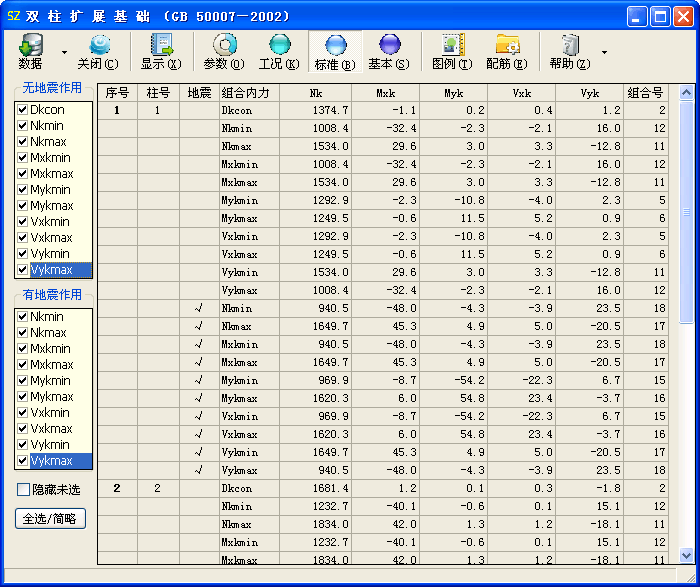
Task: Click the 关闭 toolbar icon
Action: 98,45
